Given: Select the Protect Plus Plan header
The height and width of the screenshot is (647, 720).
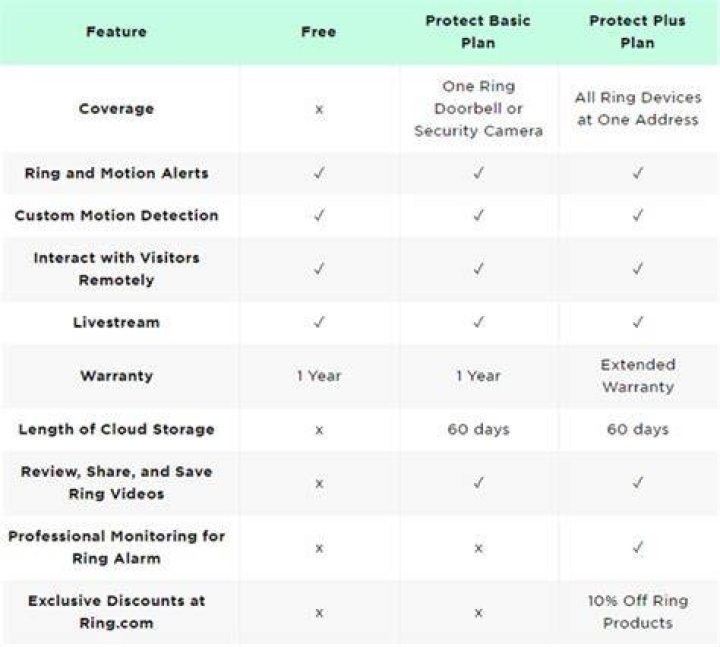Looking at the screenshot, I should 637,32.
